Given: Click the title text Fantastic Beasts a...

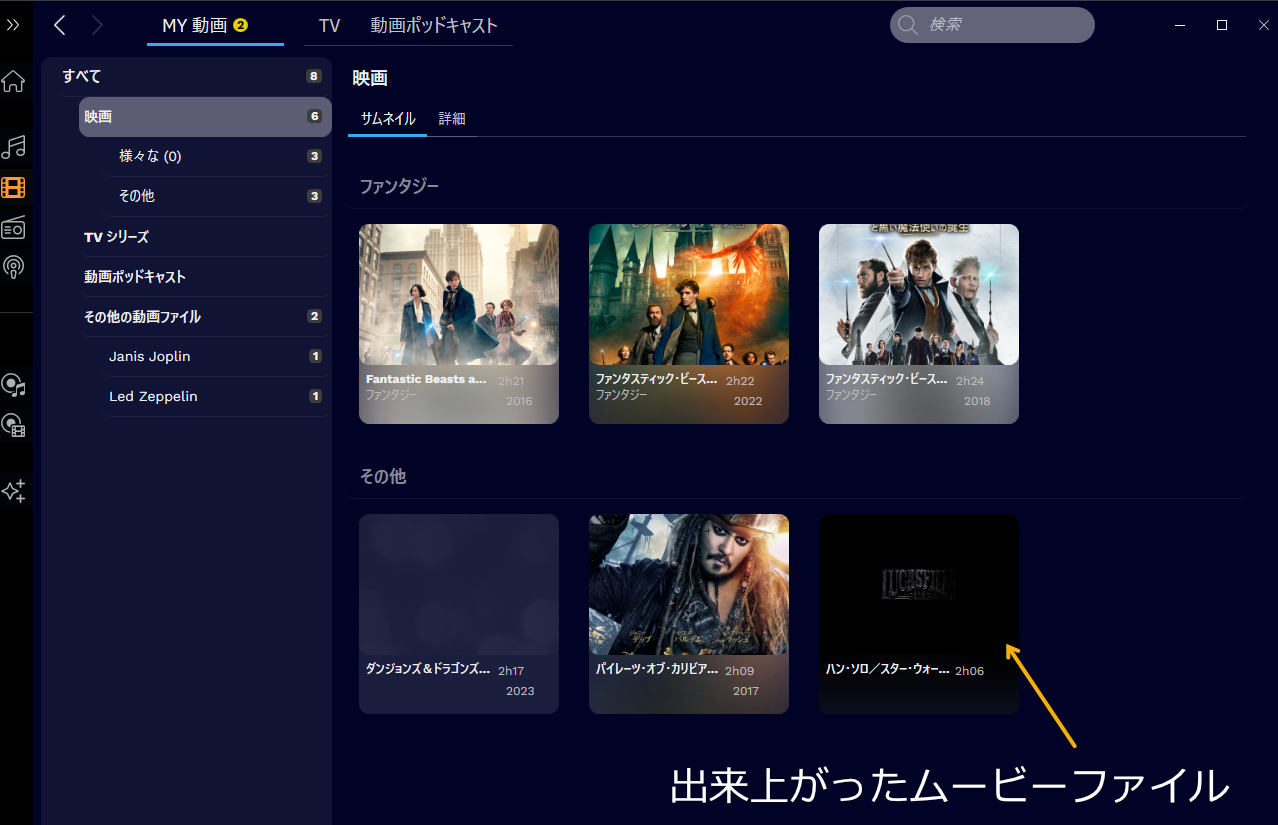Looking at the screenshot, I should click(x=427, y=380).
